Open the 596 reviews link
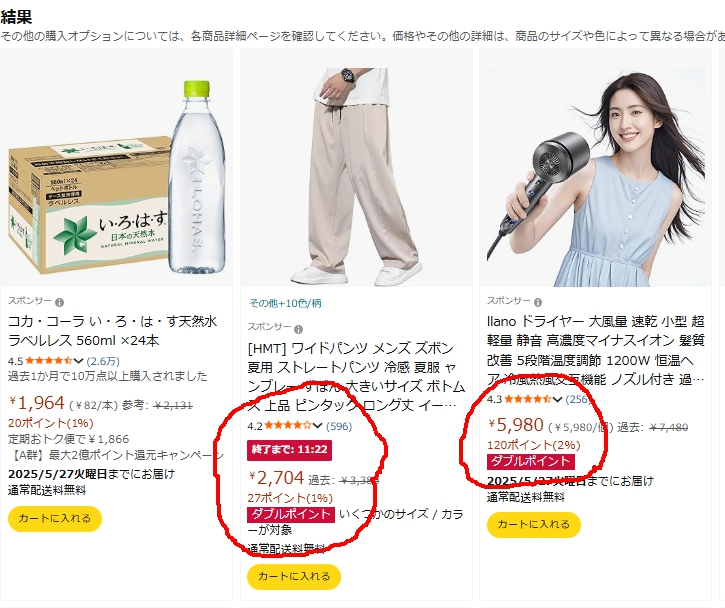 [x=339, y=426]
